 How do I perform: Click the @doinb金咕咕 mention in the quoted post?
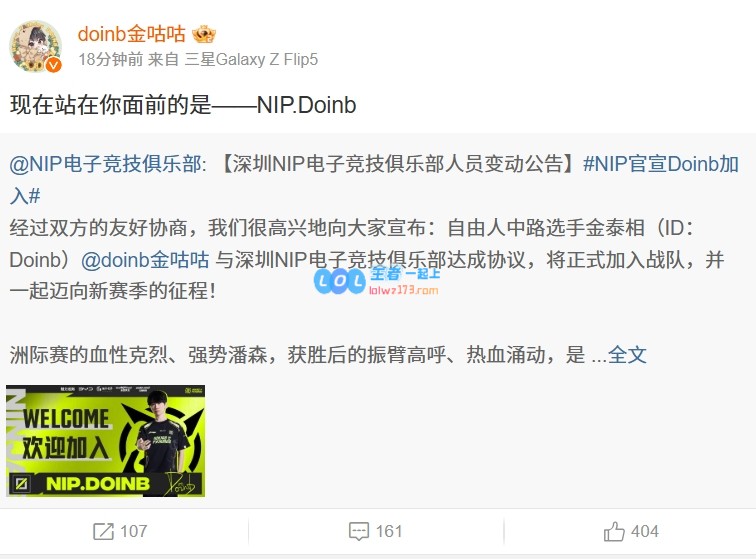(x=145, y=259)
